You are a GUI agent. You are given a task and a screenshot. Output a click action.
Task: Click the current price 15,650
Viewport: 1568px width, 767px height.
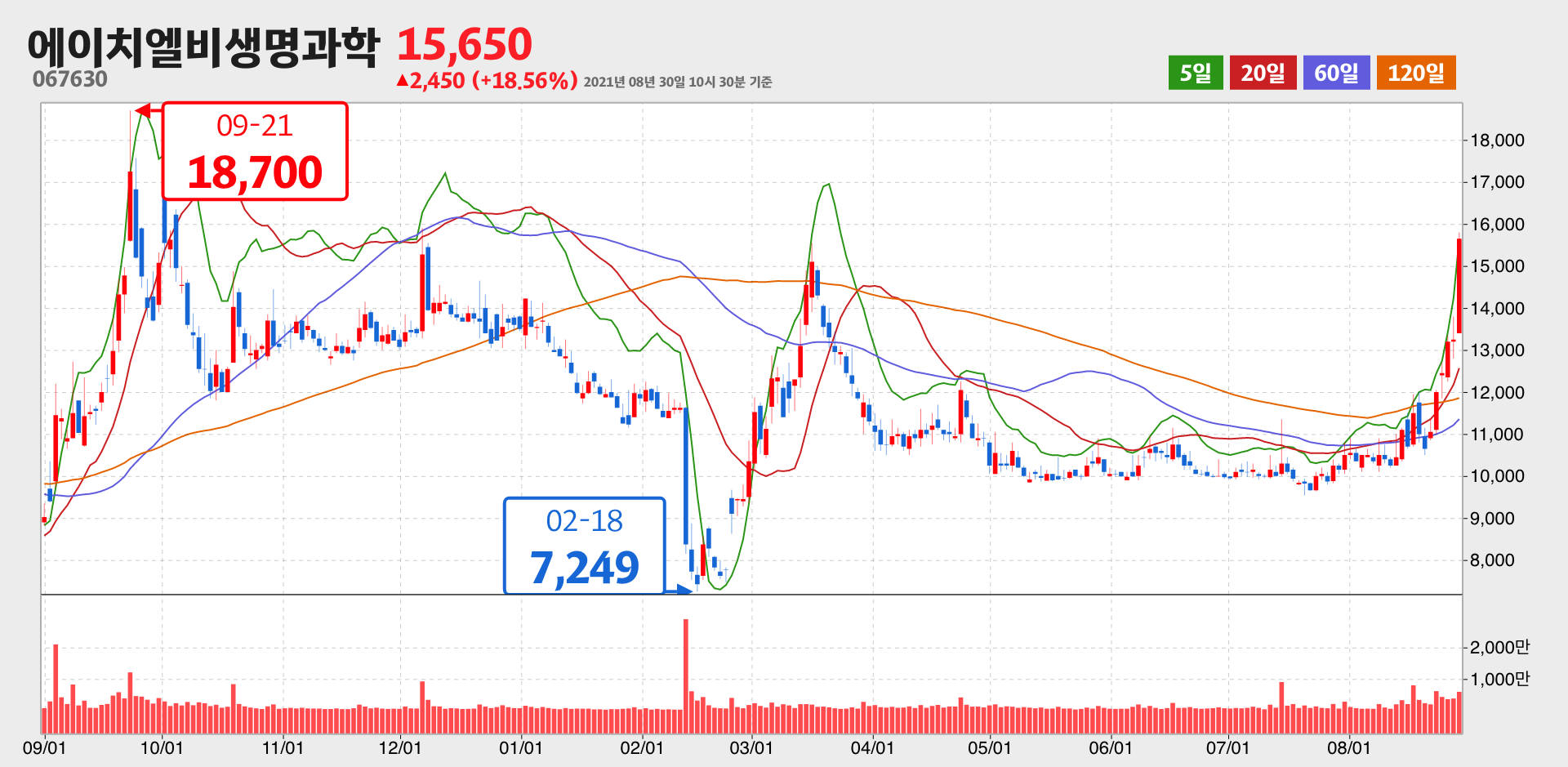(x=465, y=44)
